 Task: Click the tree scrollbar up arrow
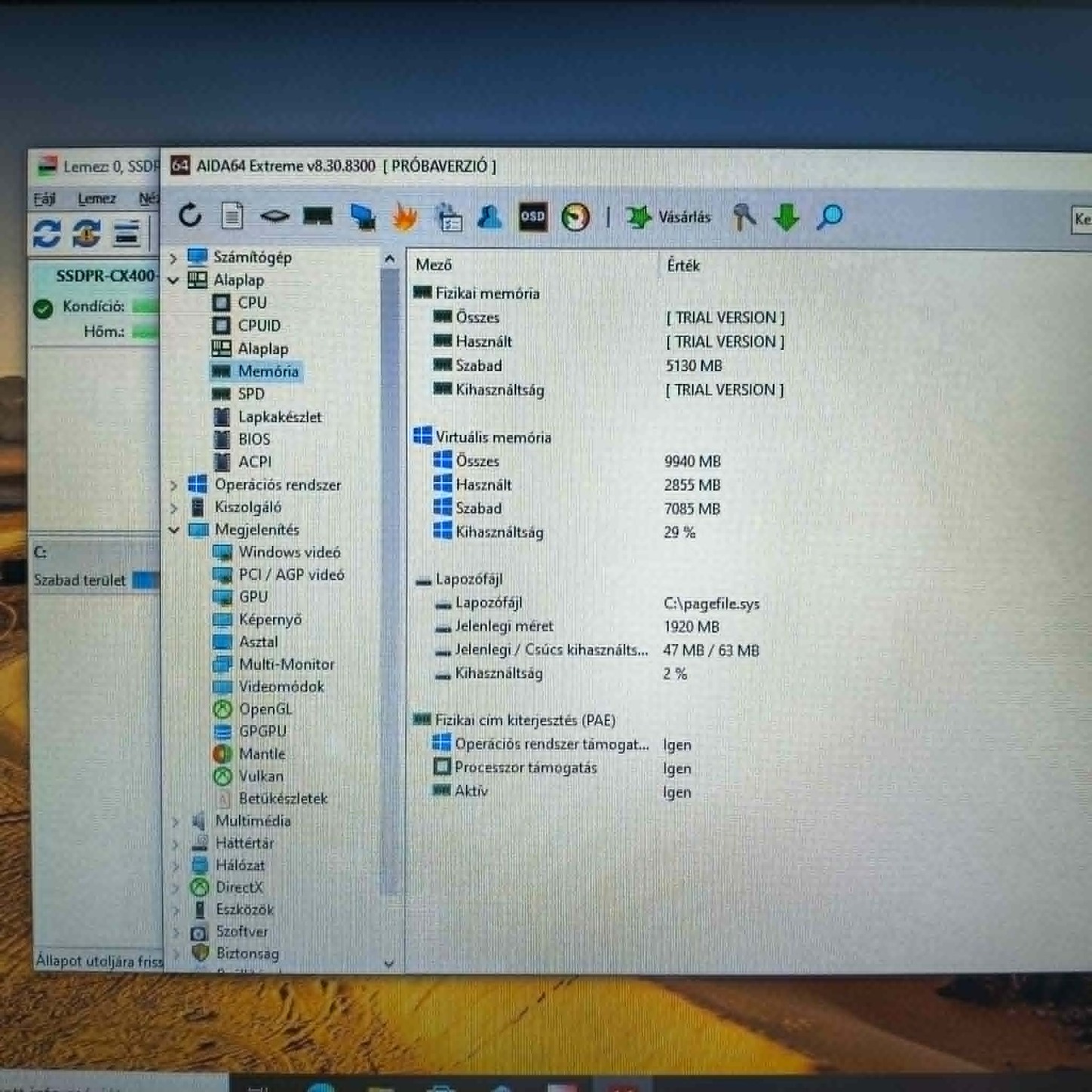coord(389,259)
